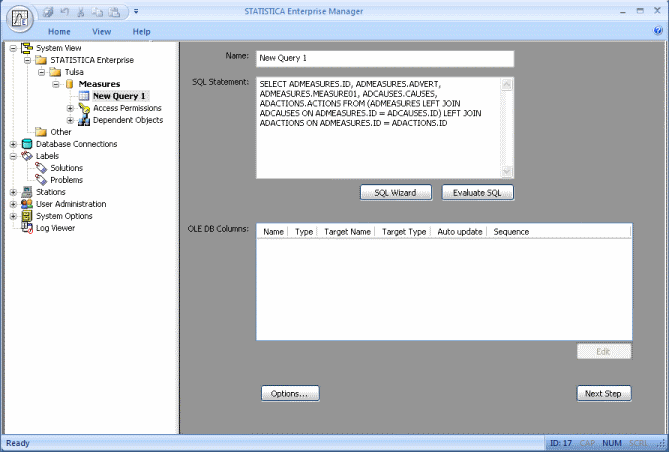Sort by the Target Type column header

404,232
